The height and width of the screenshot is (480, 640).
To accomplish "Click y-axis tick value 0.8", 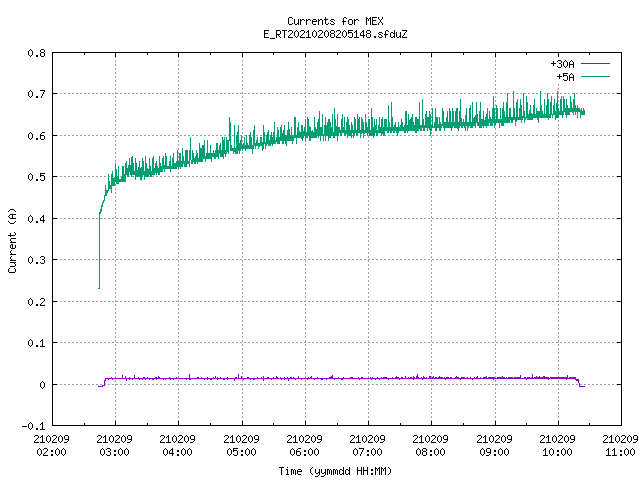I will [36, 53].
